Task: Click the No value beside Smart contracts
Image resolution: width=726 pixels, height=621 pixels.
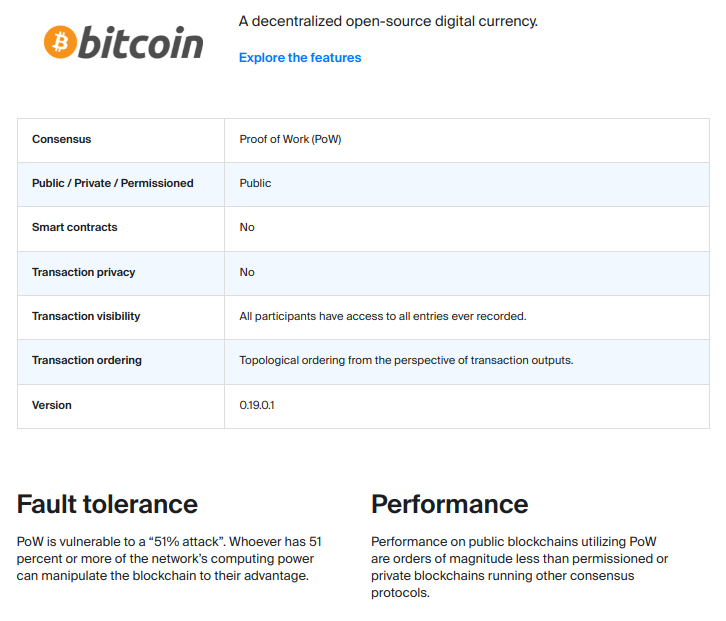Action: (247, 227)
